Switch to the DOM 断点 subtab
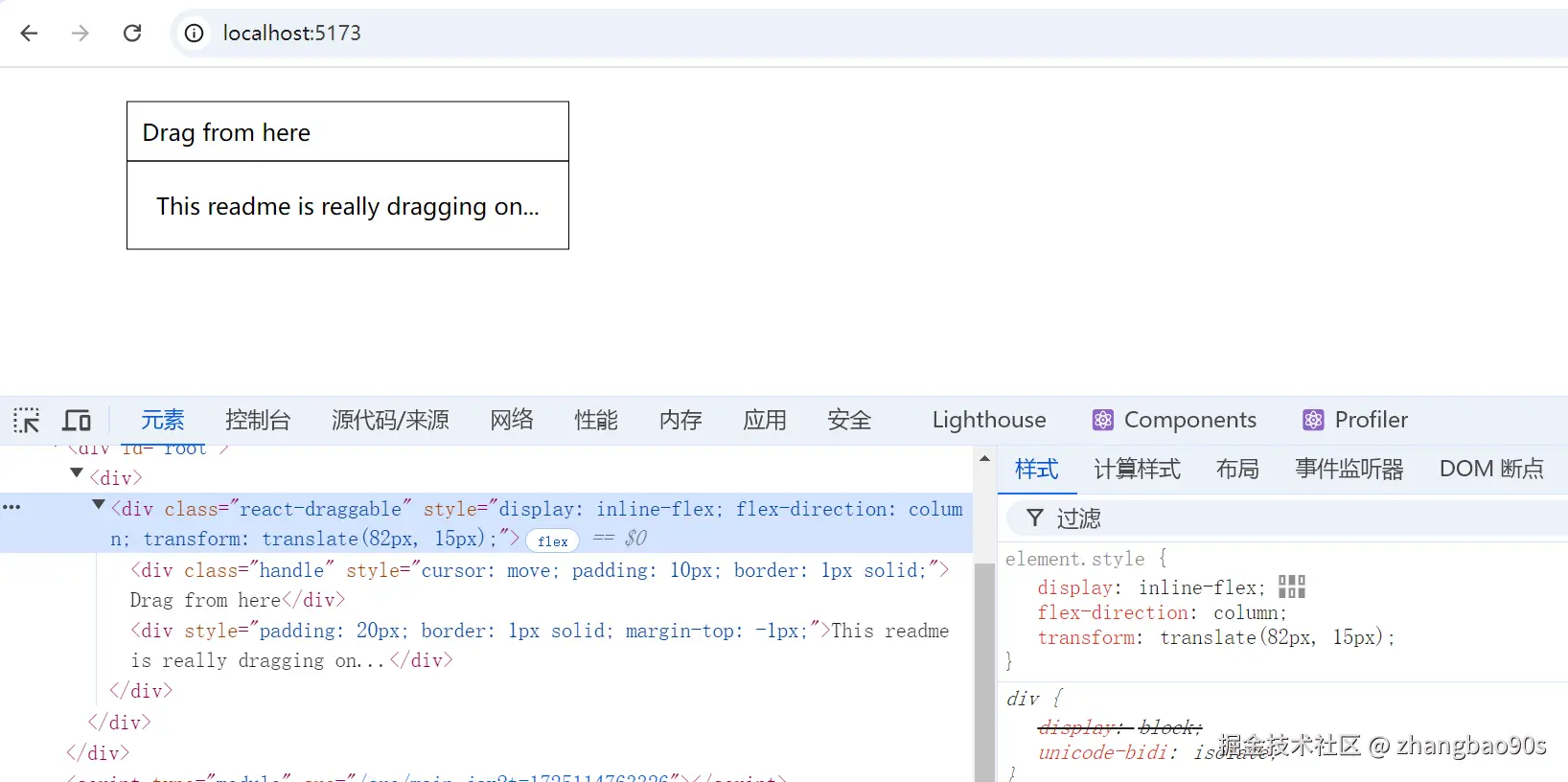Viewport: 1568px width, 782px height. tap(1491, 469)
